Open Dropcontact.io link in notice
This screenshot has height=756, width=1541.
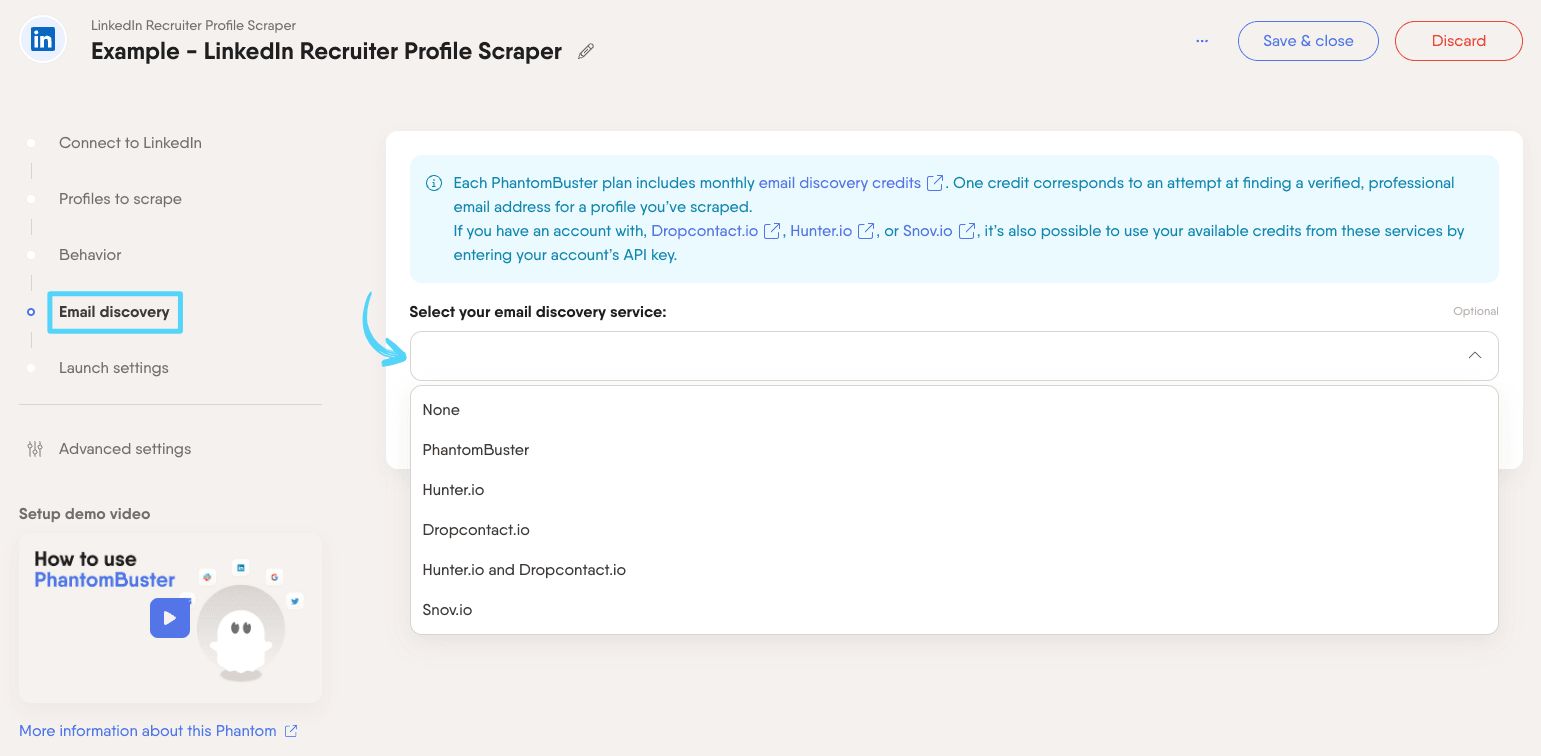[705, 231]
